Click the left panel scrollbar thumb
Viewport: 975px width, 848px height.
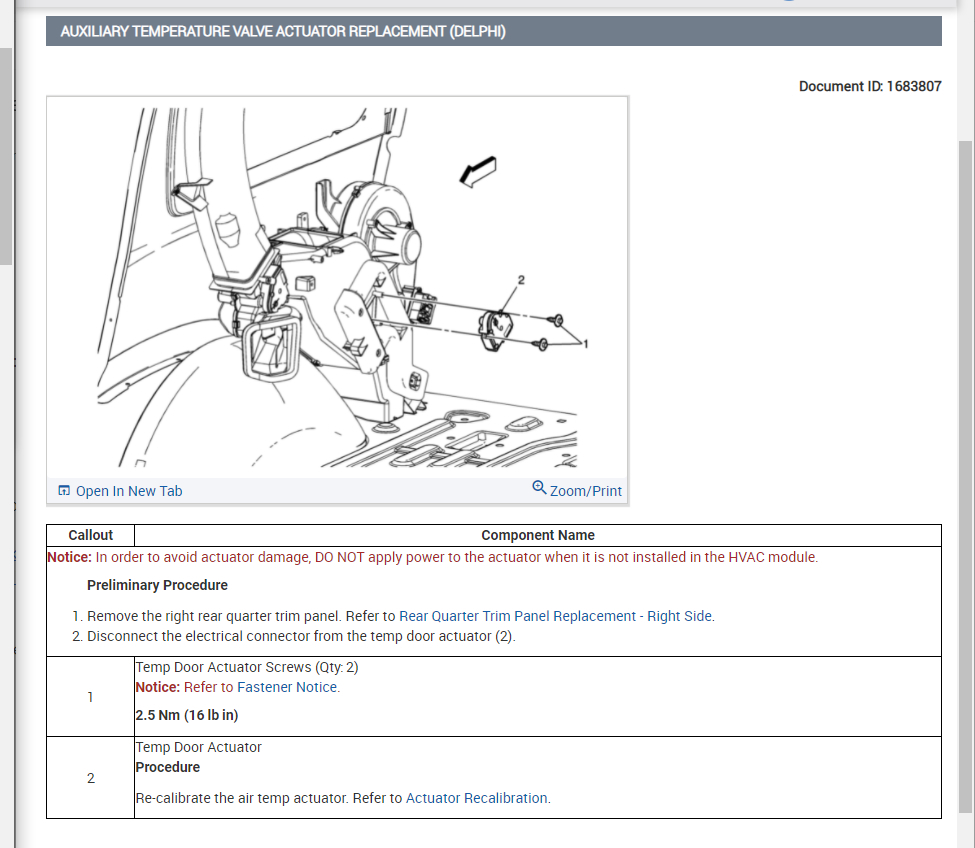[6, 157]
